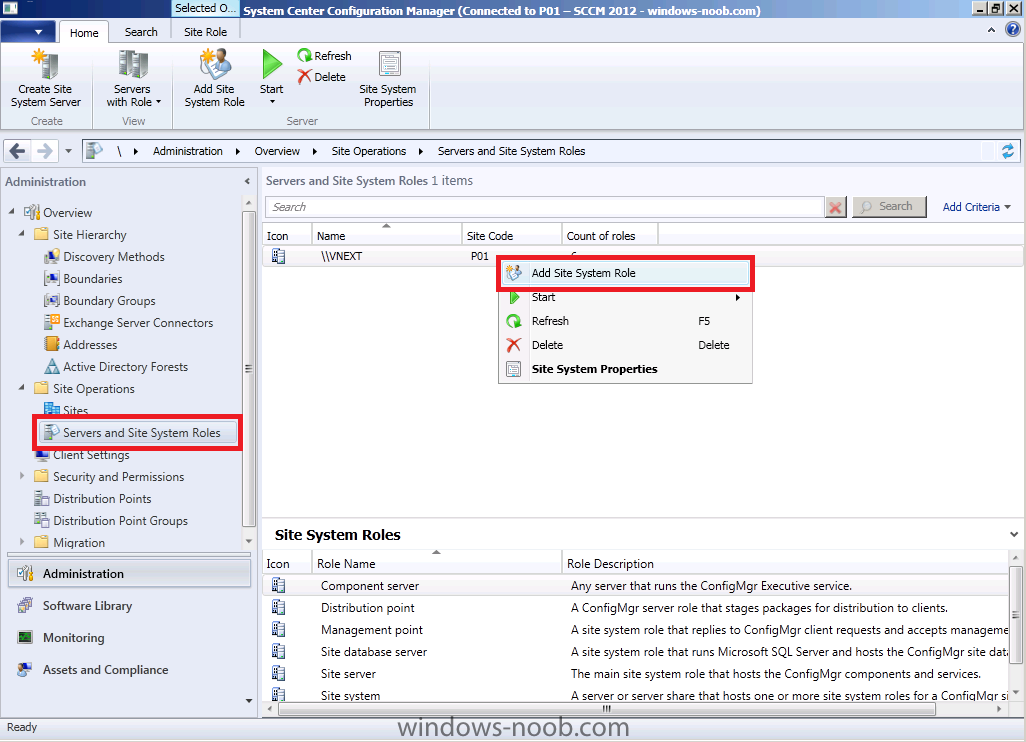
Task: Select Active Directory Forests
Action: coord(126,367)
